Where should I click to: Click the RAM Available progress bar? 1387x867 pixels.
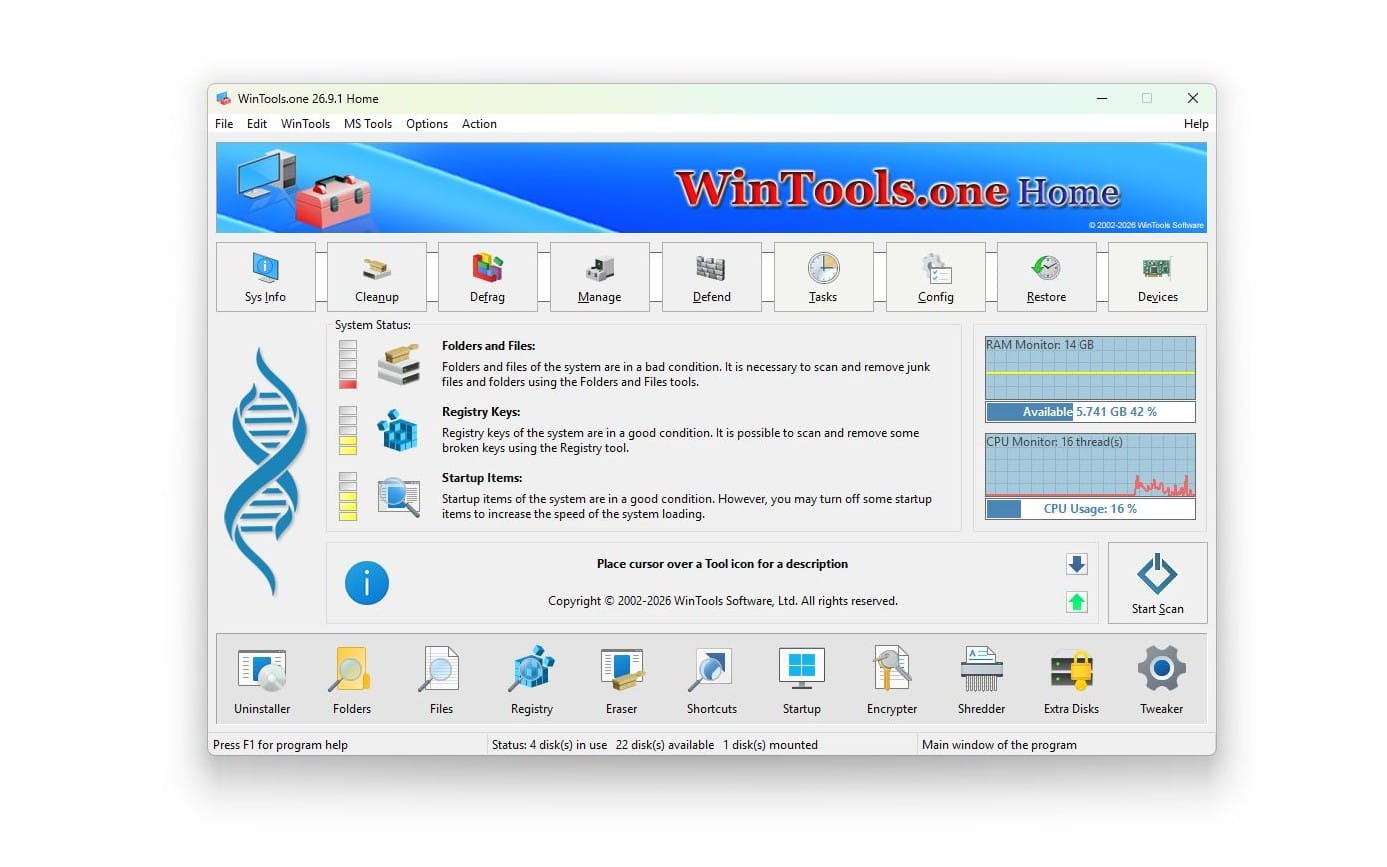pos(1090,412)
